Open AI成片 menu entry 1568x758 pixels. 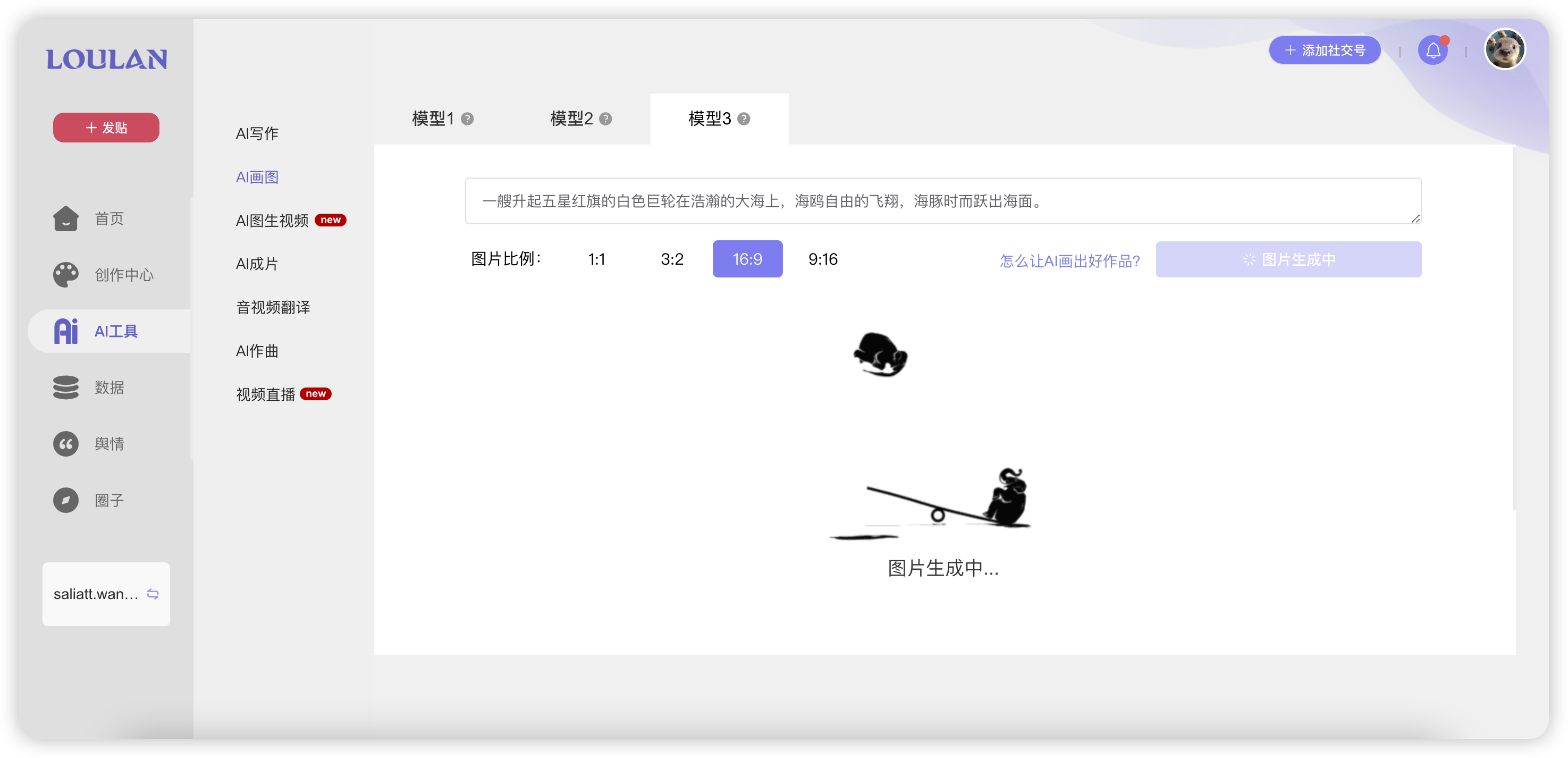click(257, 264)
